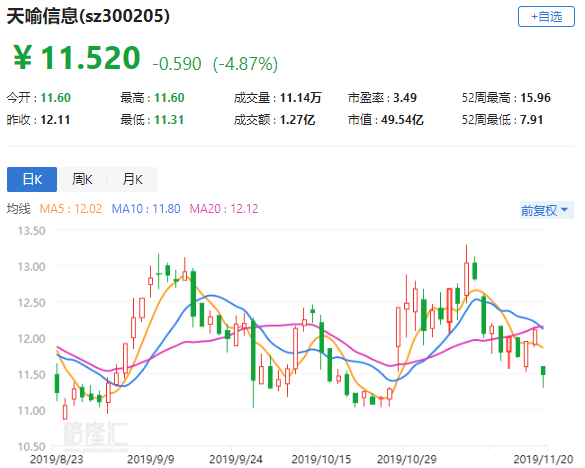The width and height of the screenshot is (585, 468).
Task: Click the 2019/10/15 date axis label
Action: [x=321, y=459]
